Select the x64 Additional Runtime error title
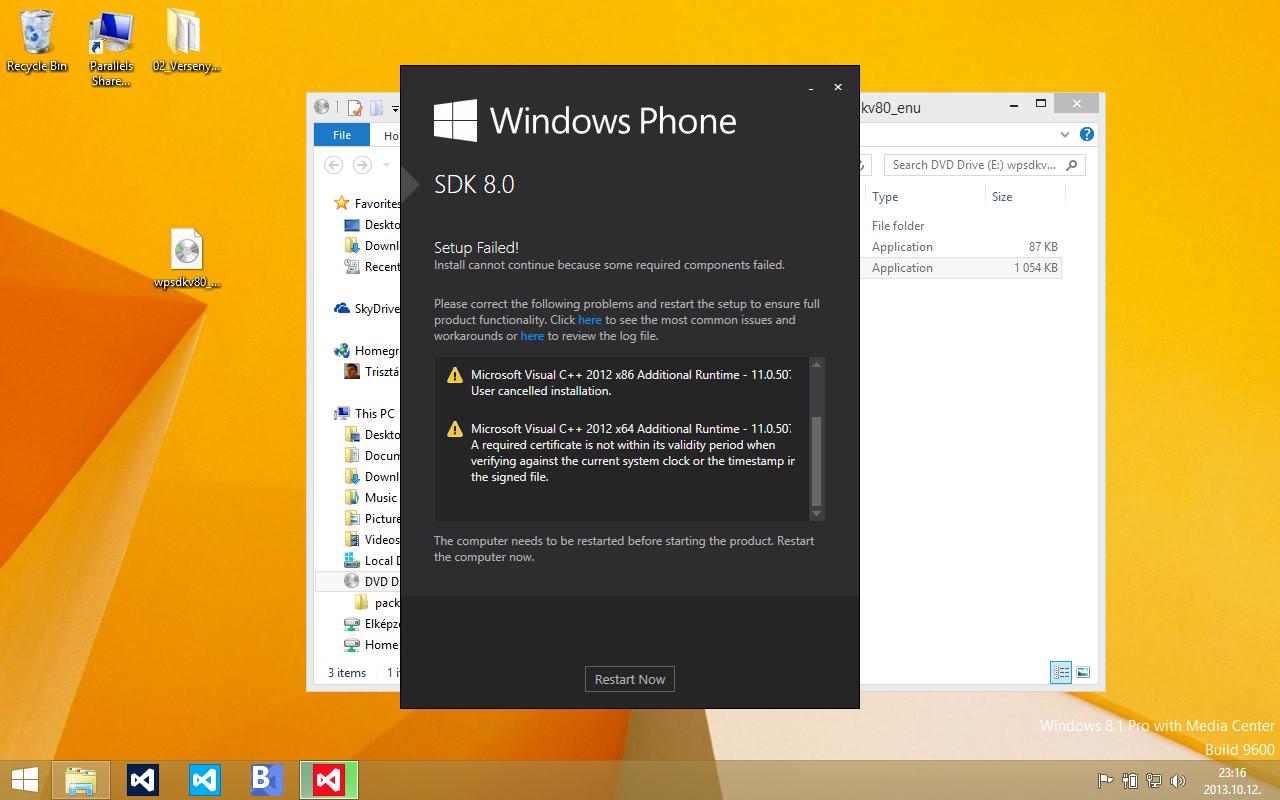1280x800 pixels. pos(631,428)
